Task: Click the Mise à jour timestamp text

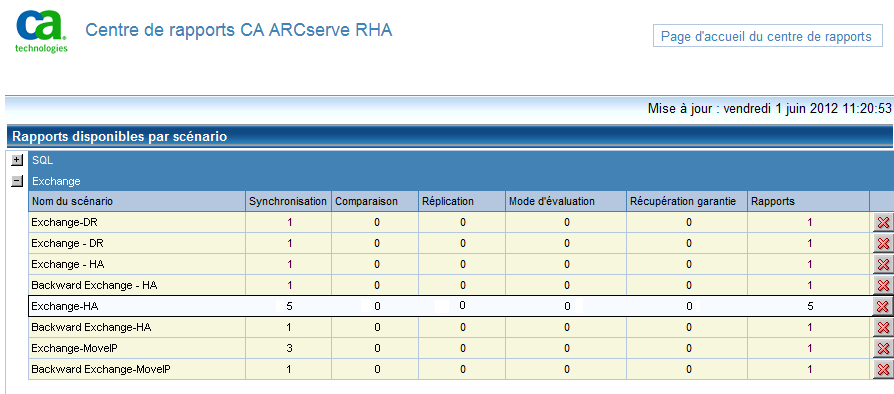Action: click(x=770, y=108)
